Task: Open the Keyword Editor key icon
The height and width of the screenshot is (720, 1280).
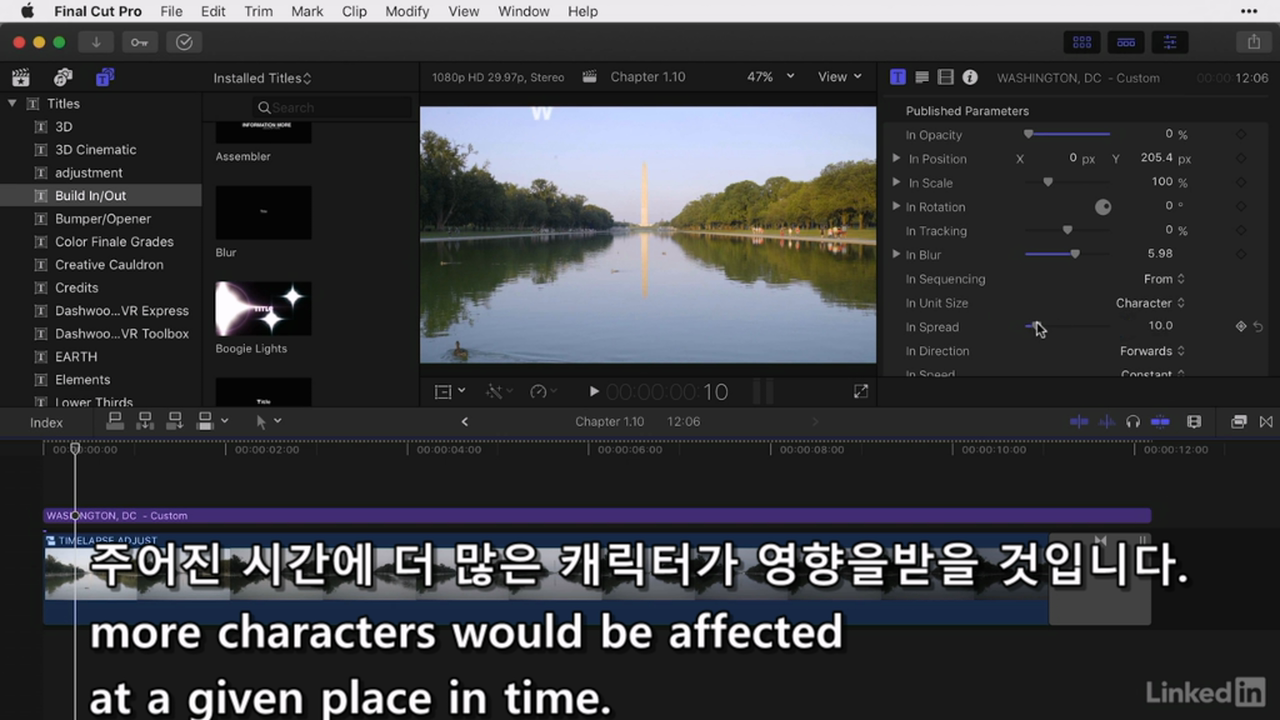Action: [139, 42]
